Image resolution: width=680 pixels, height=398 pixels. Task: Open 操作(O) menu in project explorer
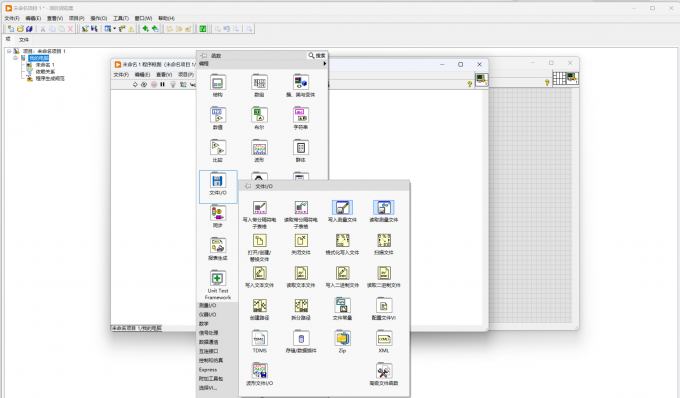click(x=98, y=18)
